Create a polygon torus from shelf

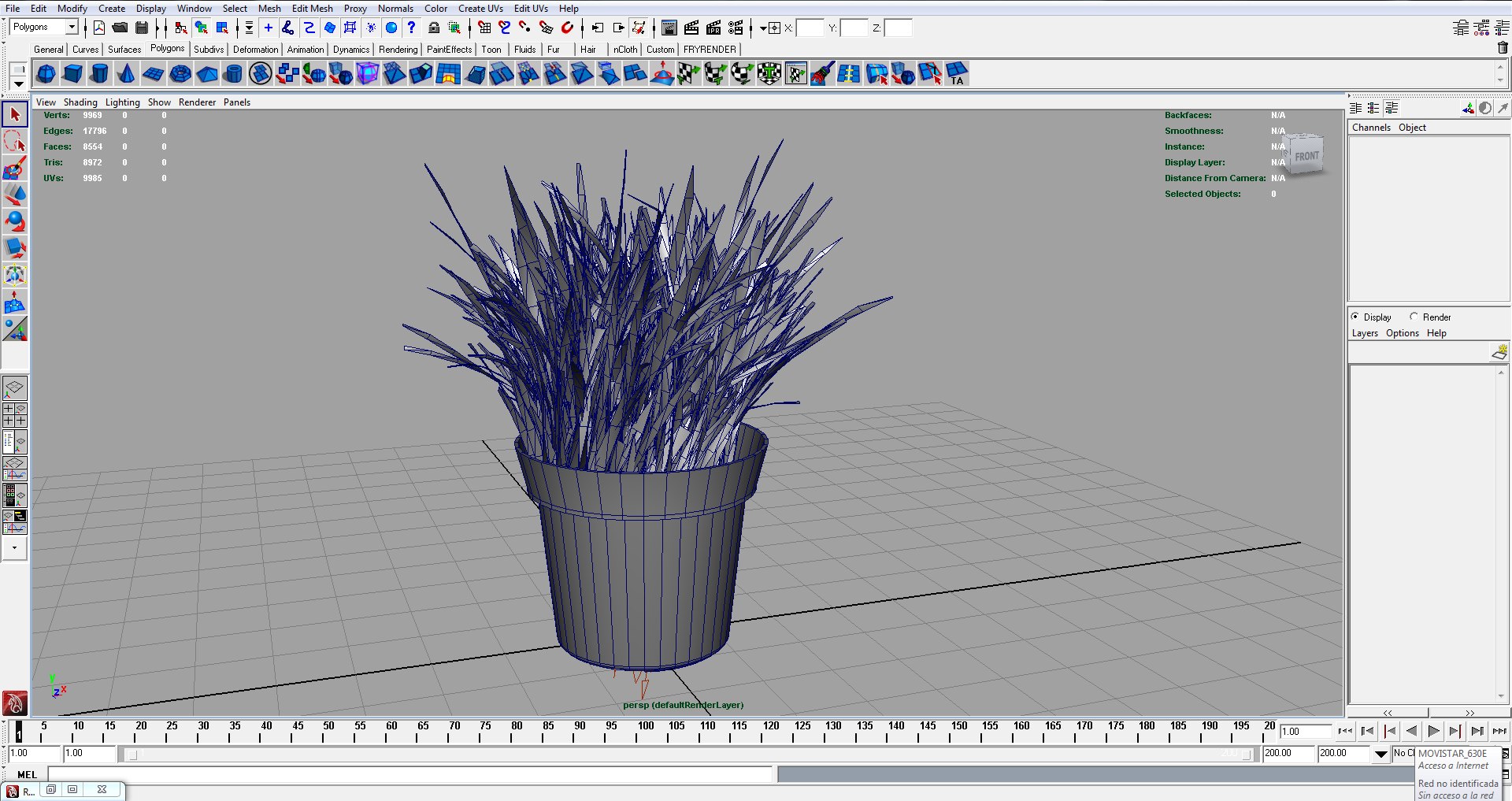[180, 74]
